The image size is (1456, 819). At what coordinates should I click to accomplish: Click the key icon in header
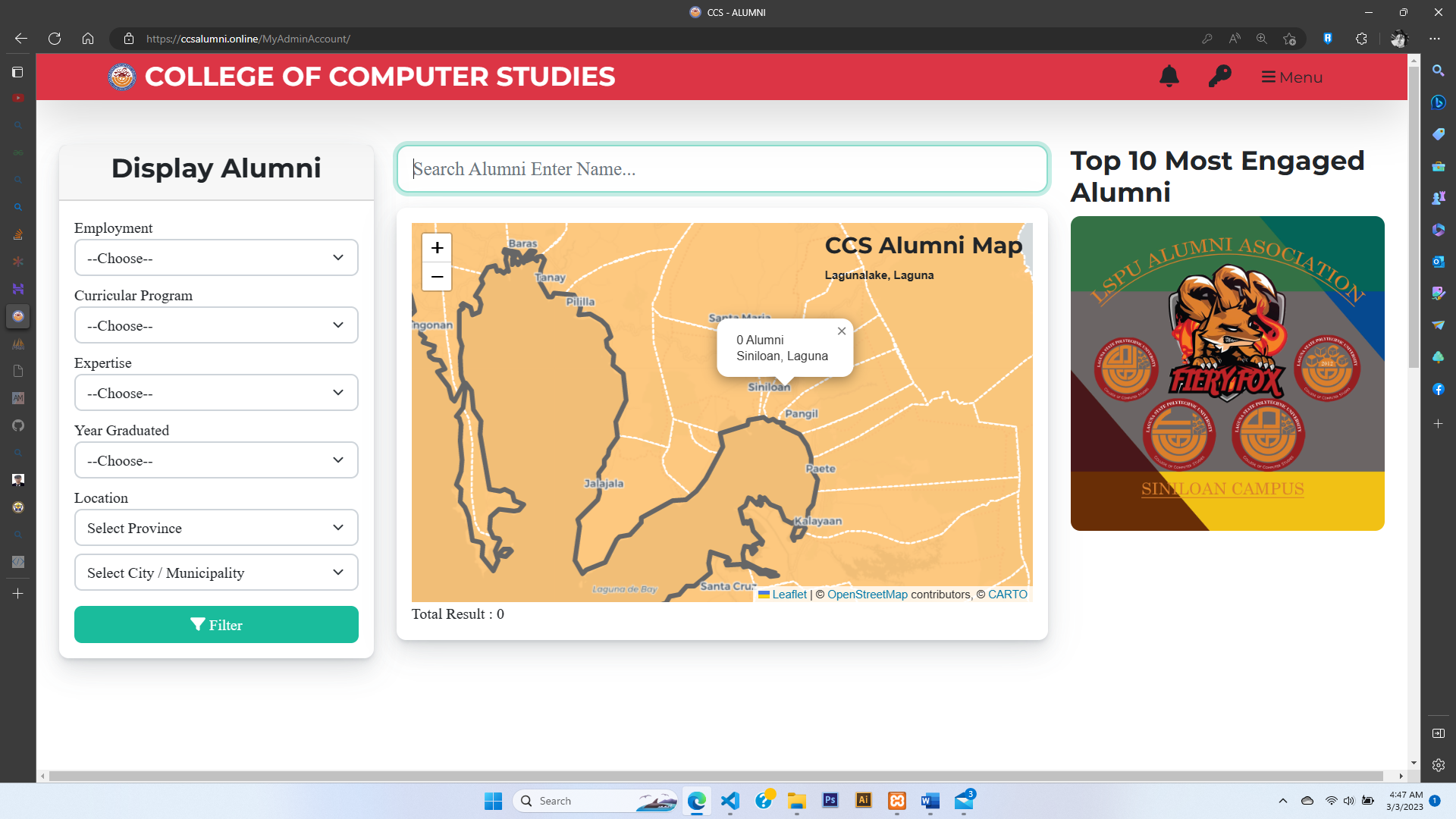[1219, 77]
